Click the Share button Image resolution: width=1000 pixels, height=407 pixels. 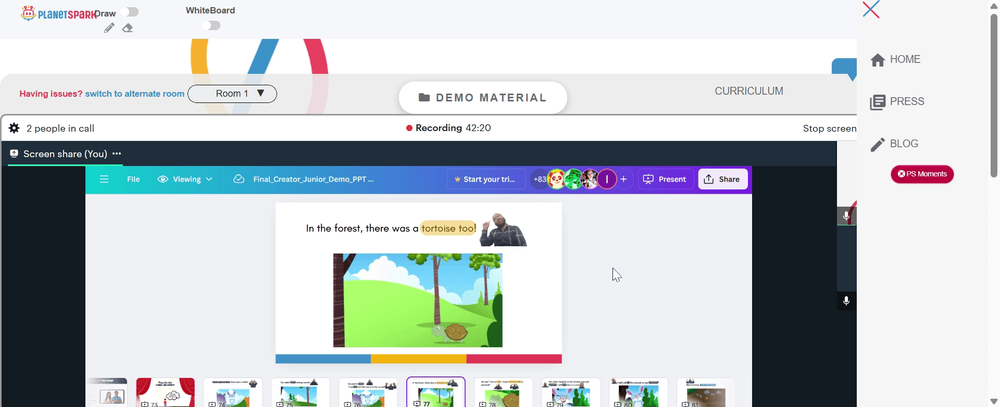coord(723,179)
